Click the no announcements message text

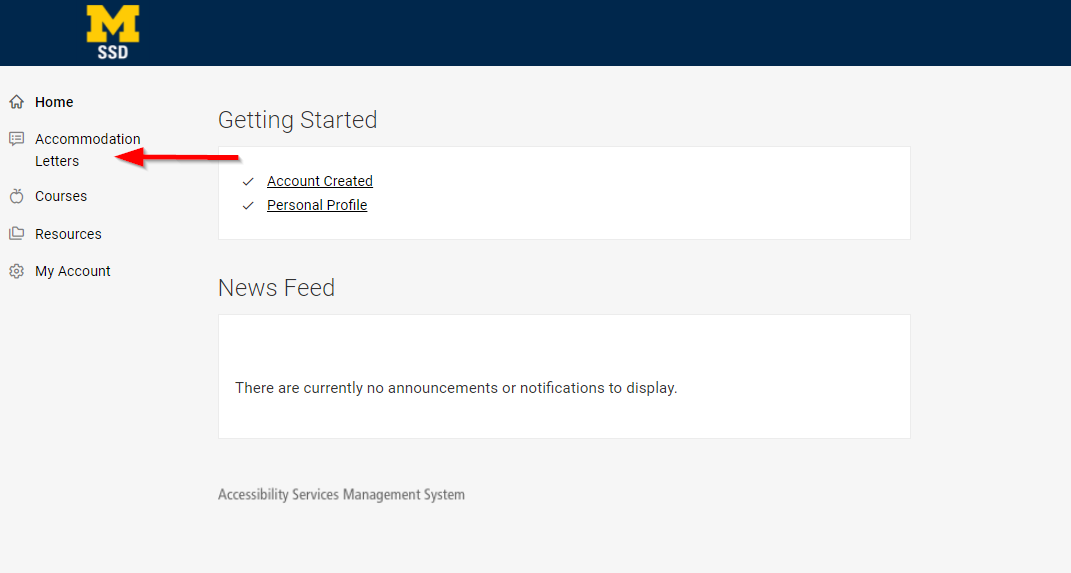pyautogui.click(x=456, y=388)
